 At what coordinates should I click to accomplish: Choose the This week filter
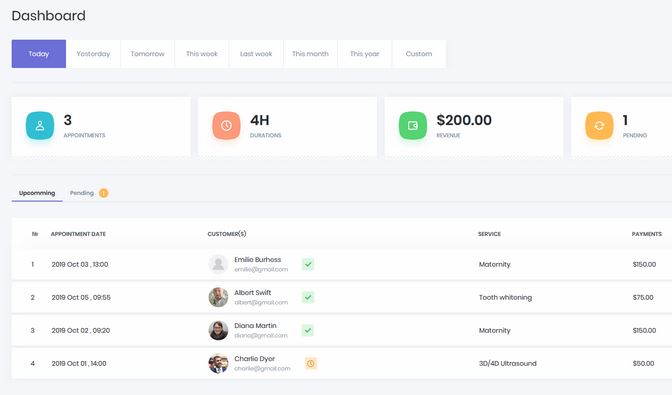tap(202, 54)
